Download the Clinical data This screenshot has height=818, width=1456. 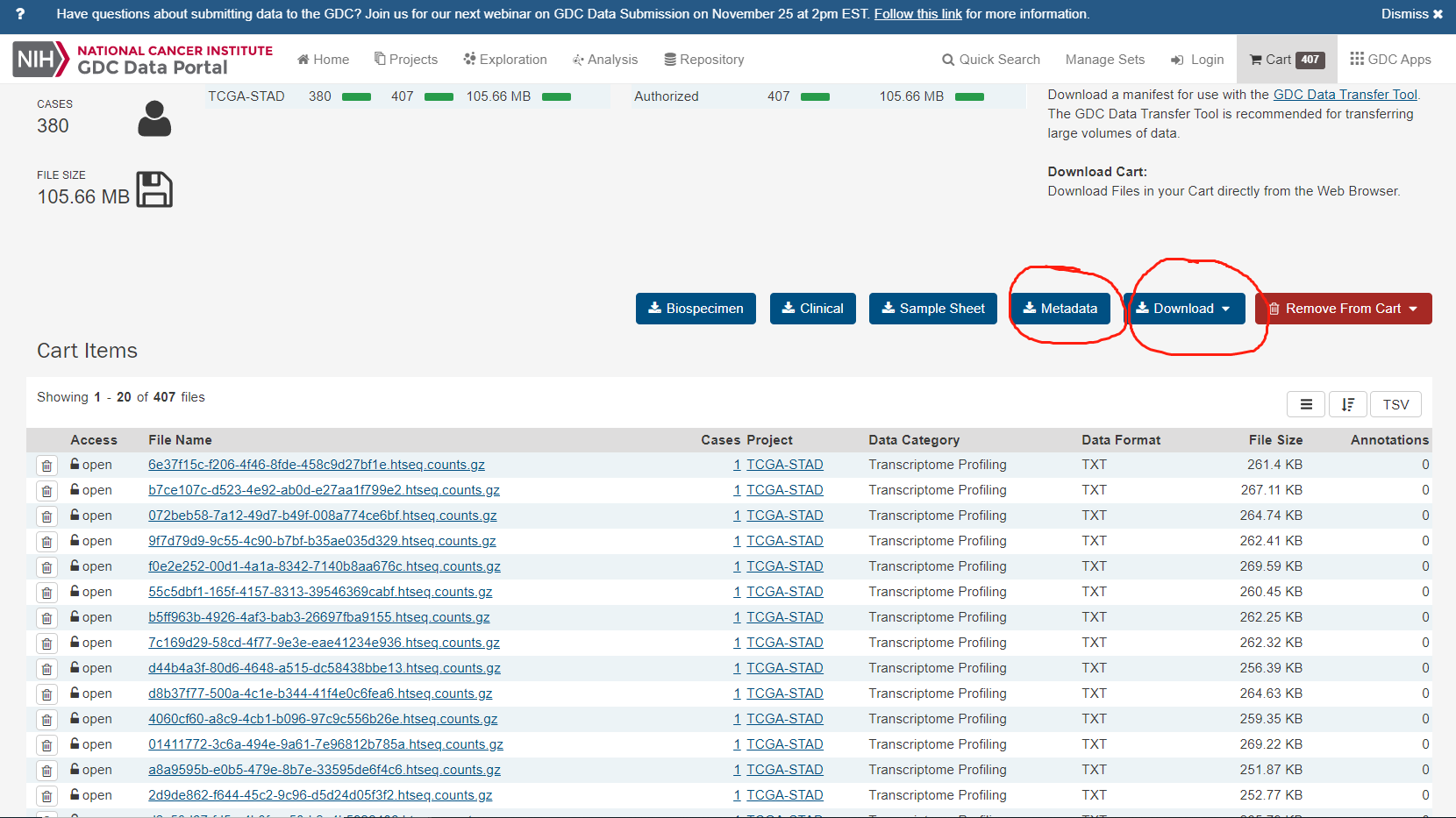[812, 309]
